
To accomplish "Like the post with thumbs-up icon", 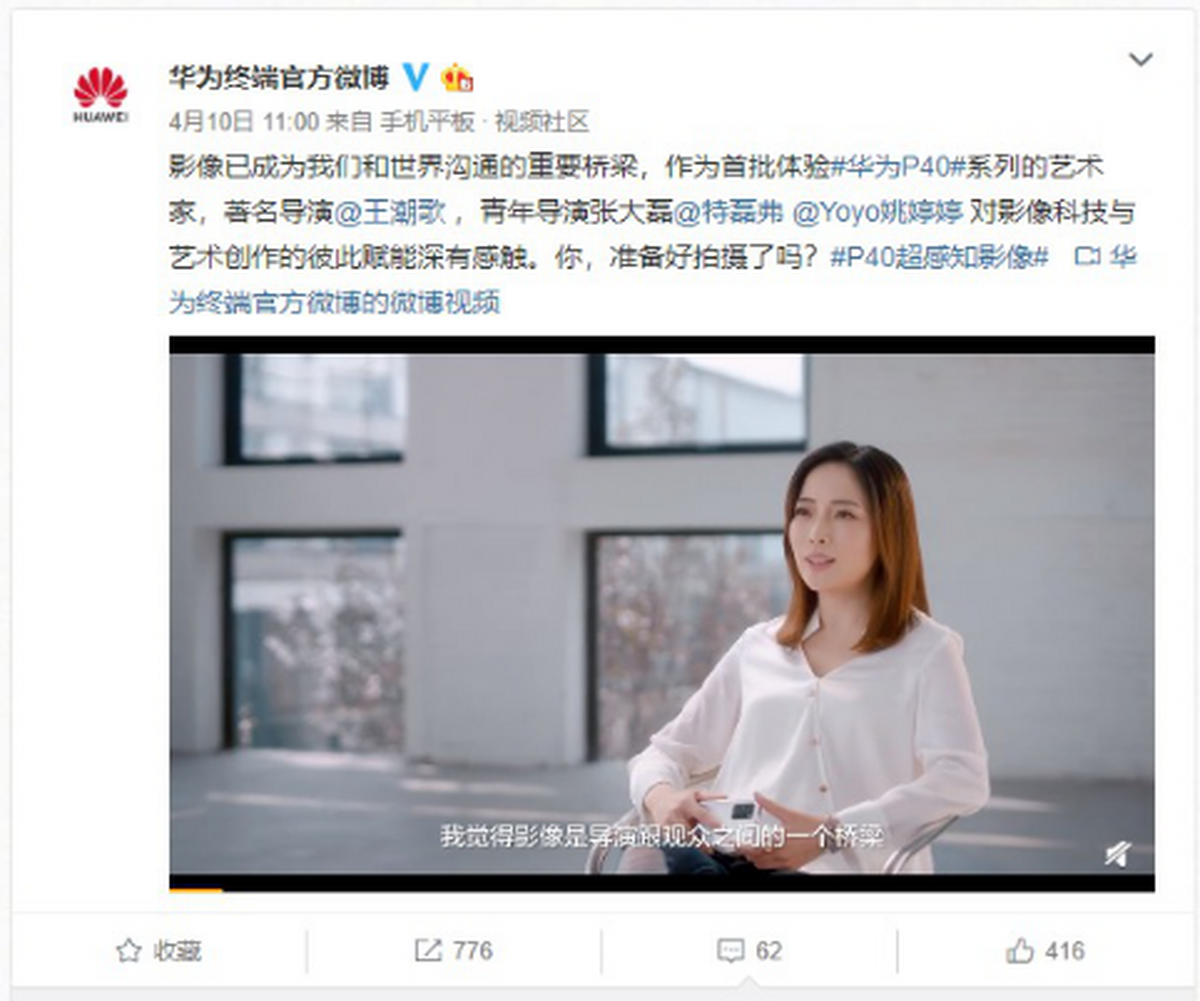I will 1019,951.
